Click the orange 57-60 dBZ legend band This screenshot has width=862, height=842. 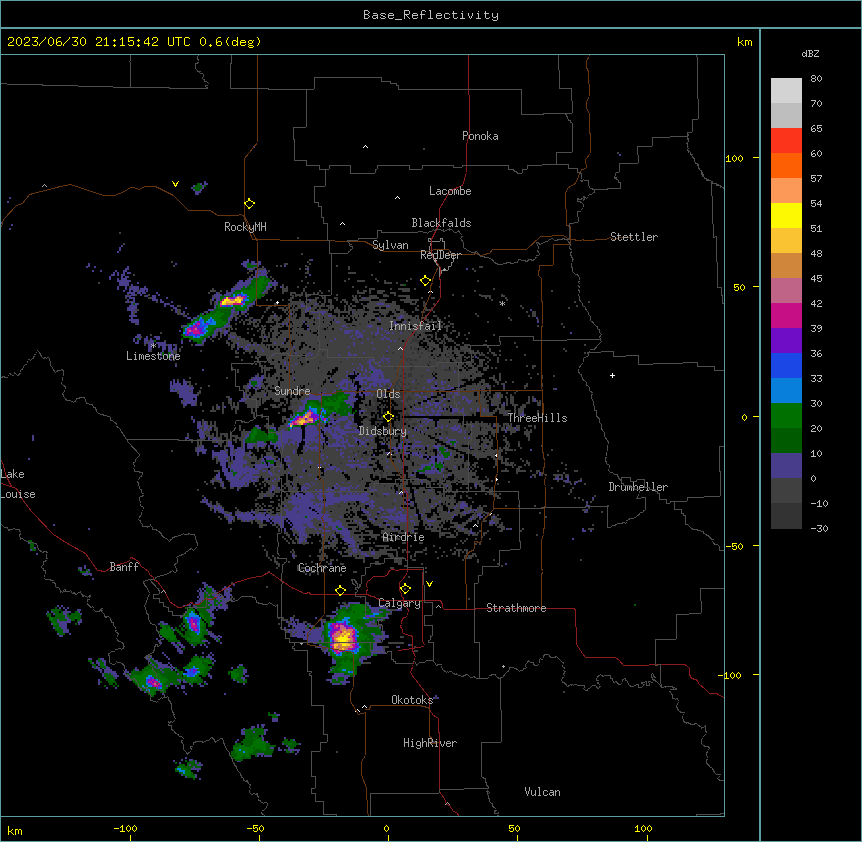tap(786, 165)
